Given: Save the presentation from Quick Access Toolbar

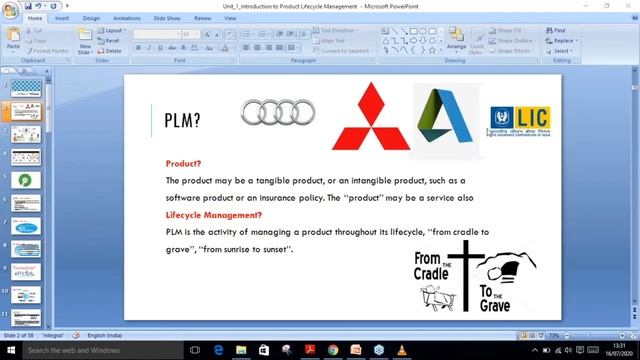Looking at the screenshot, I should (x=28, y=6).
